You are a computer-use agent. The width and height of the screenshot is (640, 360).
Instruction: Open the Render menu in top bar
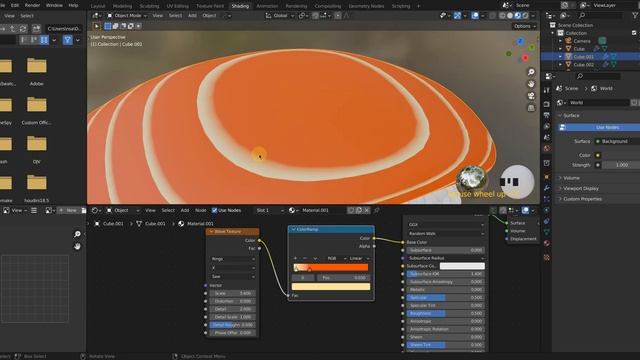tap(32, 5)
